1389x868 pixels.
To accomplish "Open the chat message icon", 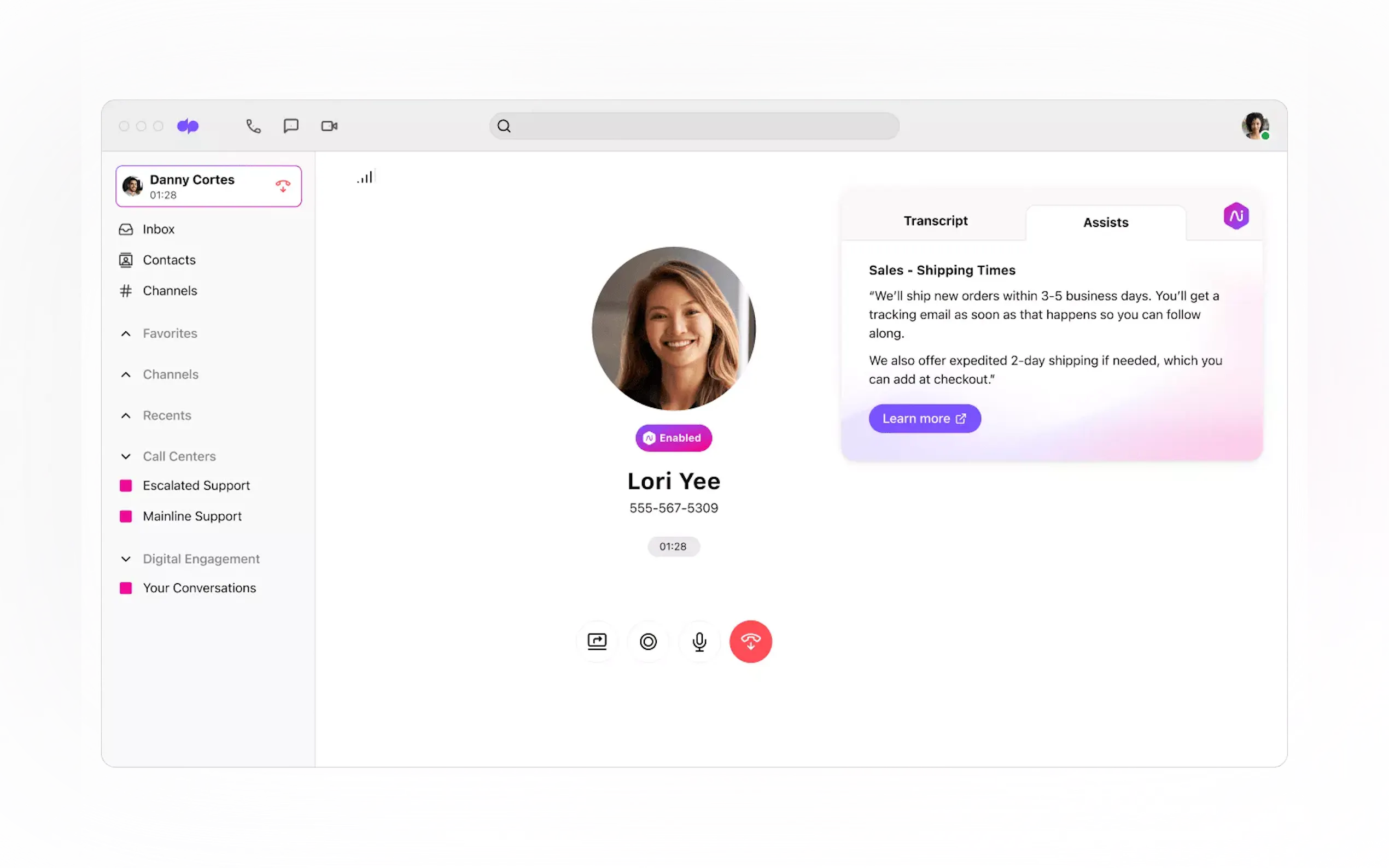I will coord(291,126).
